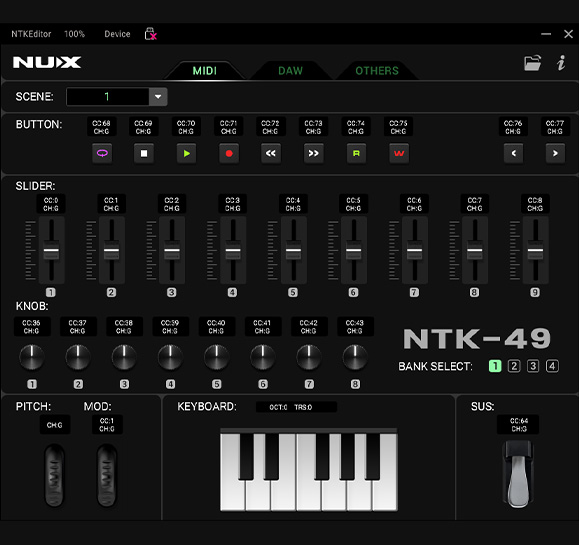Click the previous track arrow button
Image resolution: width=579 pixels, height=545 pixels.
click(x=514, y=153)
